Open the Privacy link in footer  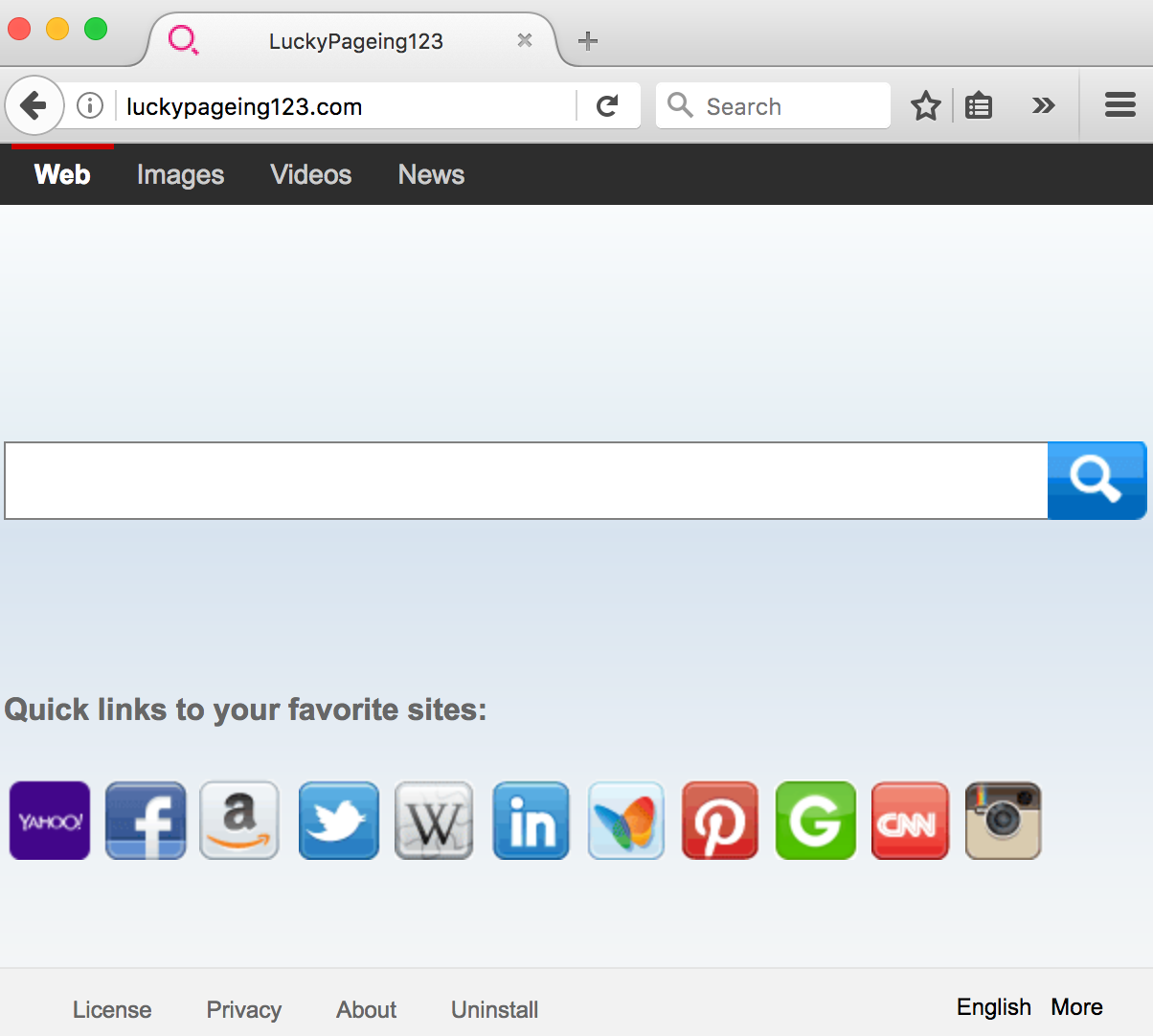click(244, 1009)
